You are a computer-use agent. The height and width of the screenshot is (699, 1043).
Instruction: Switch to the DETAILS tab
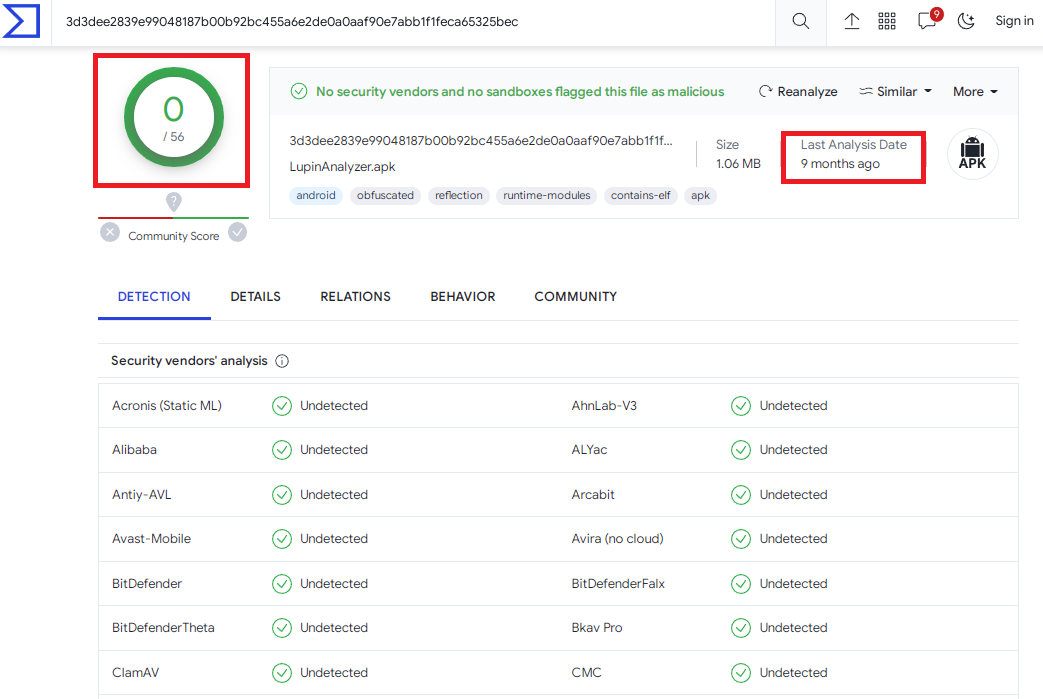[255, 297]
